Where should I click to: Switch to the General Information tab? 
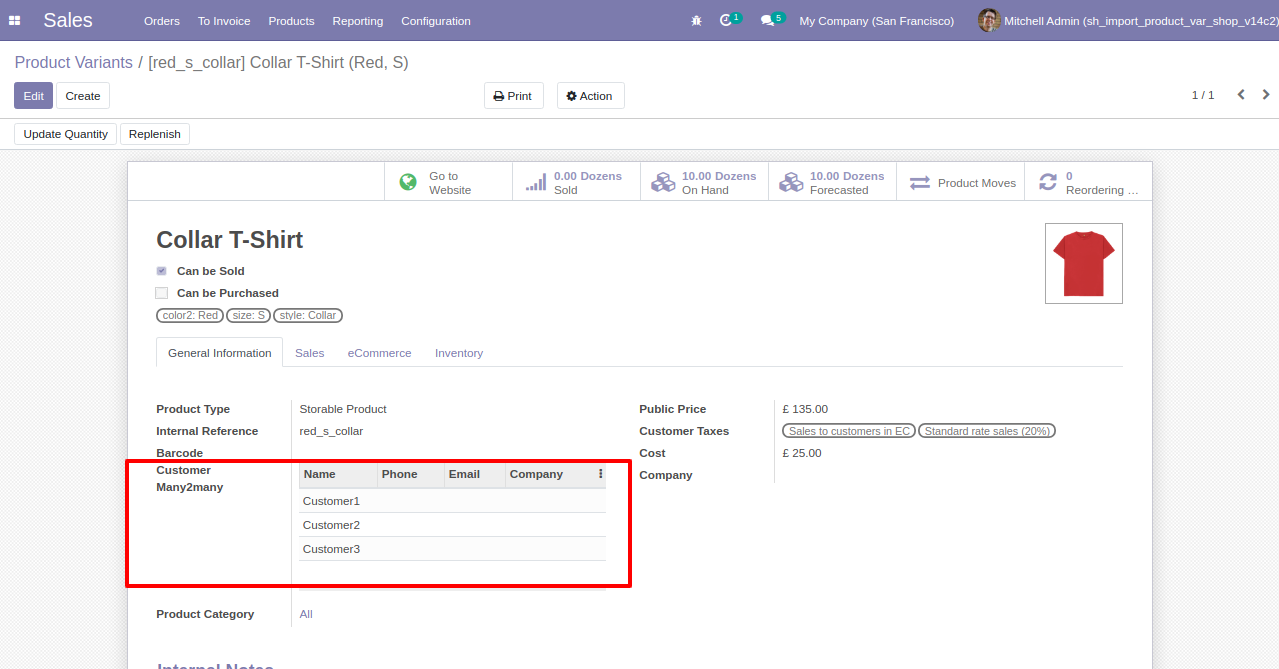(x=219, y=353)
